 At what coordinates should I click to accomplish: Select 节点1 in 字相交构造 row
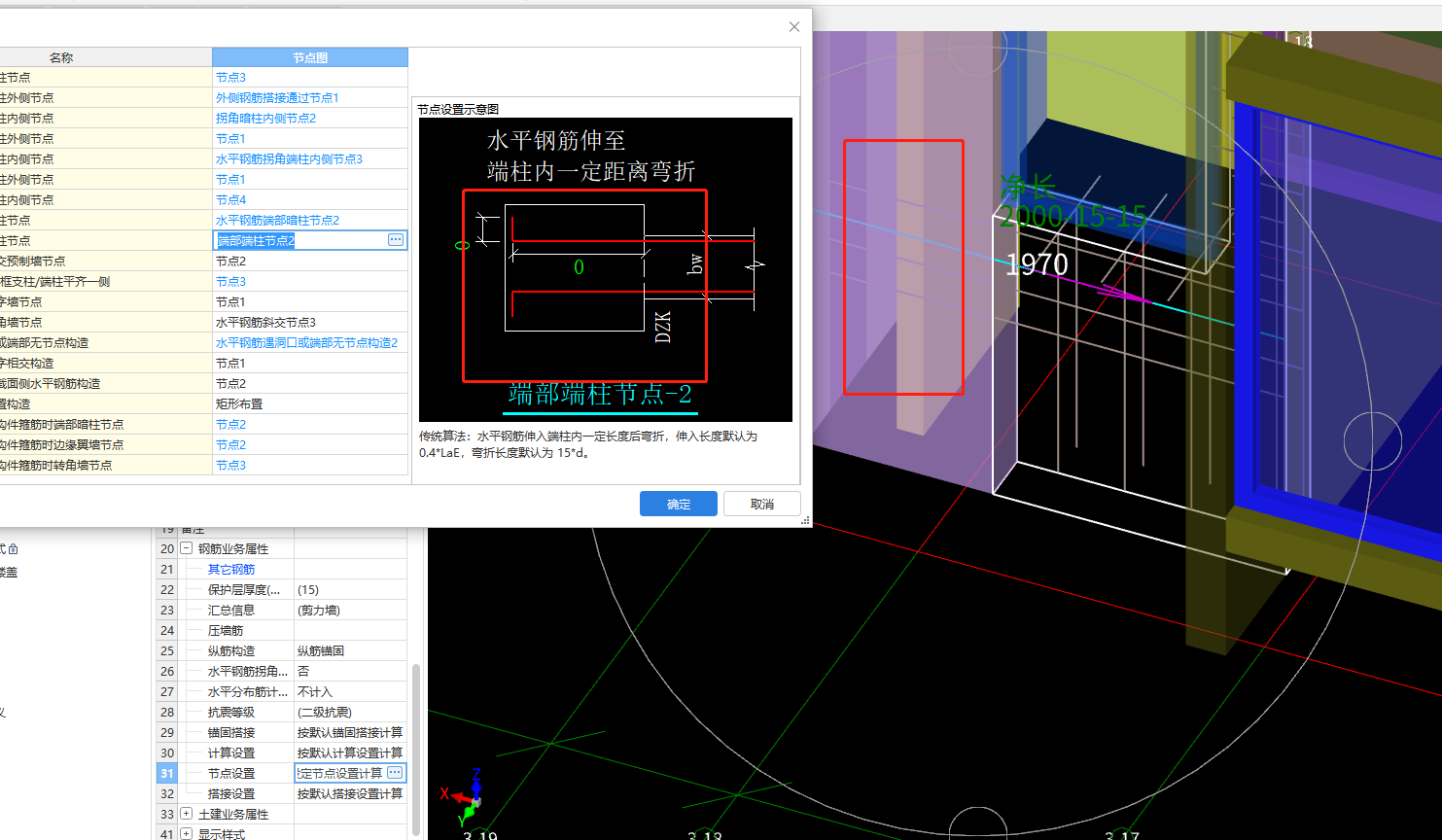pyautogui.click(x=310, y=364)
